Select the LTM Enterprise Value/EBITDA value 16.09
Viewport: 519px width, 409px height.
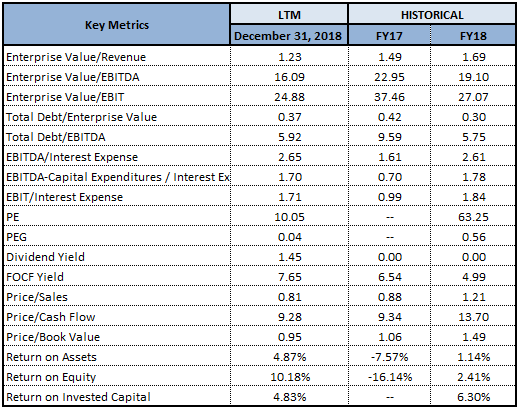point(289,77)
